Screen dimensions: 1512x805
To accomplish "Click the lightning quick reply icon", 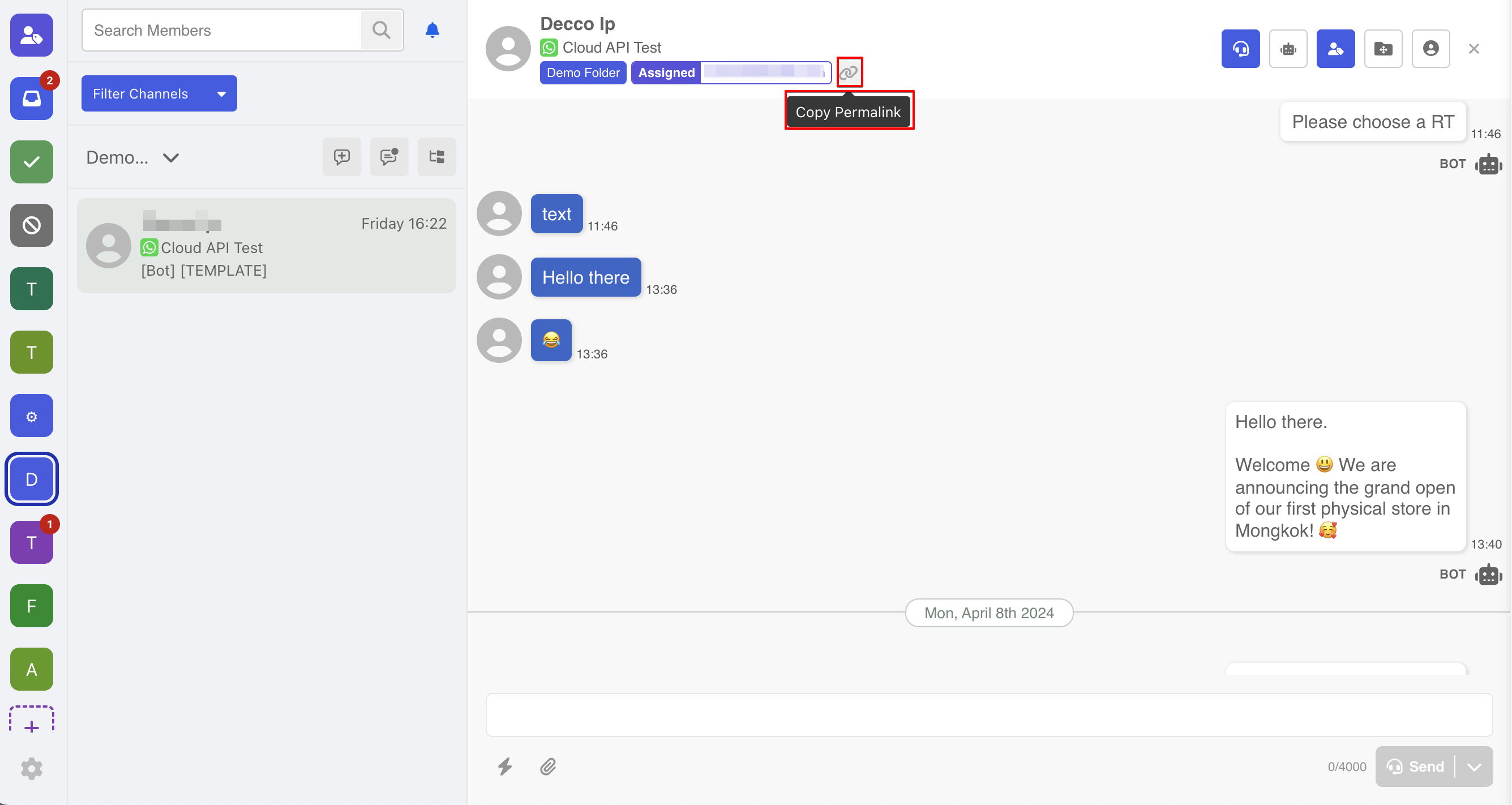I will pos(505,767).
